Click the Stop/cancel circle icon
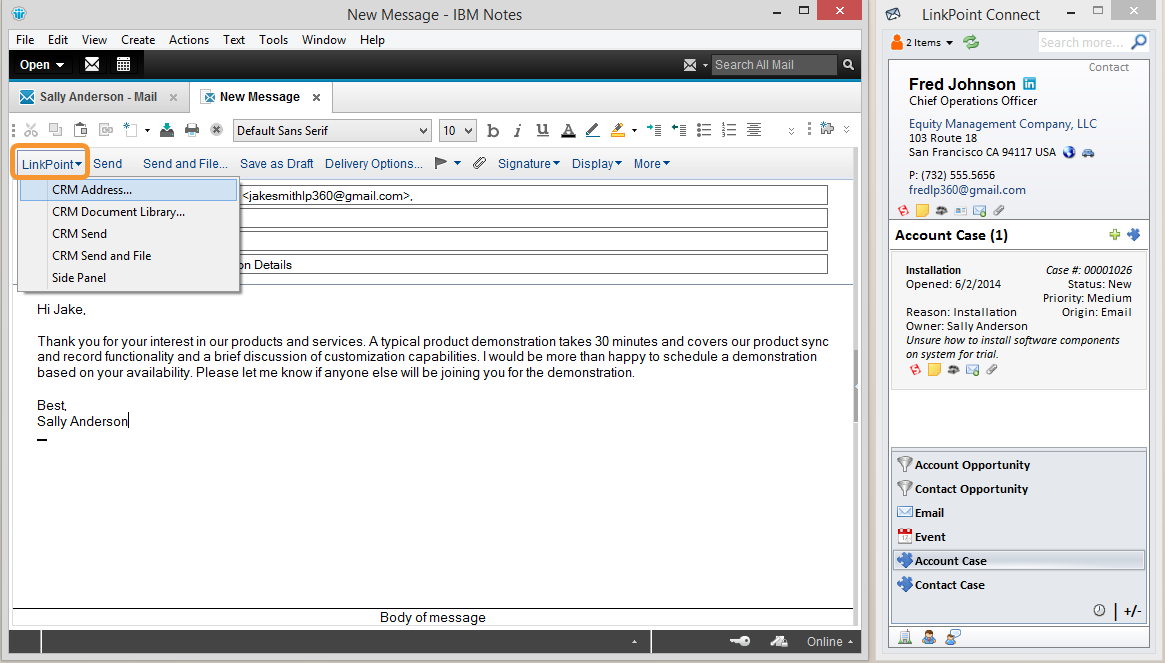 (x=216, y=130)
